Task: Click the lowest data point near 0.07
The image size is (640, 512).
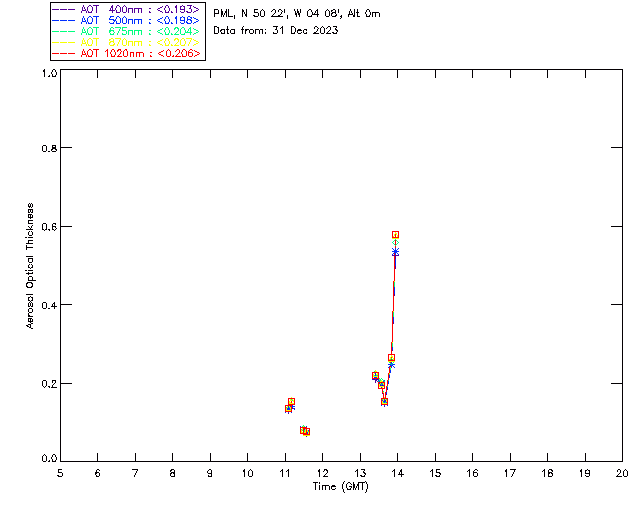Action: (307, 432)
